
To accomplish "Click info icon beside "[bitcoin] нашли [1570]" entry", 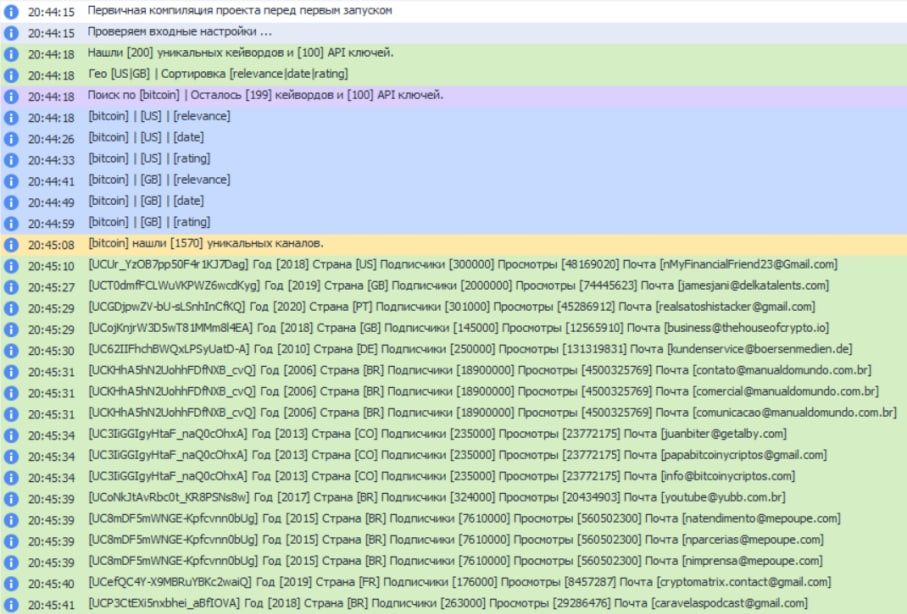I will pos(11,244).
